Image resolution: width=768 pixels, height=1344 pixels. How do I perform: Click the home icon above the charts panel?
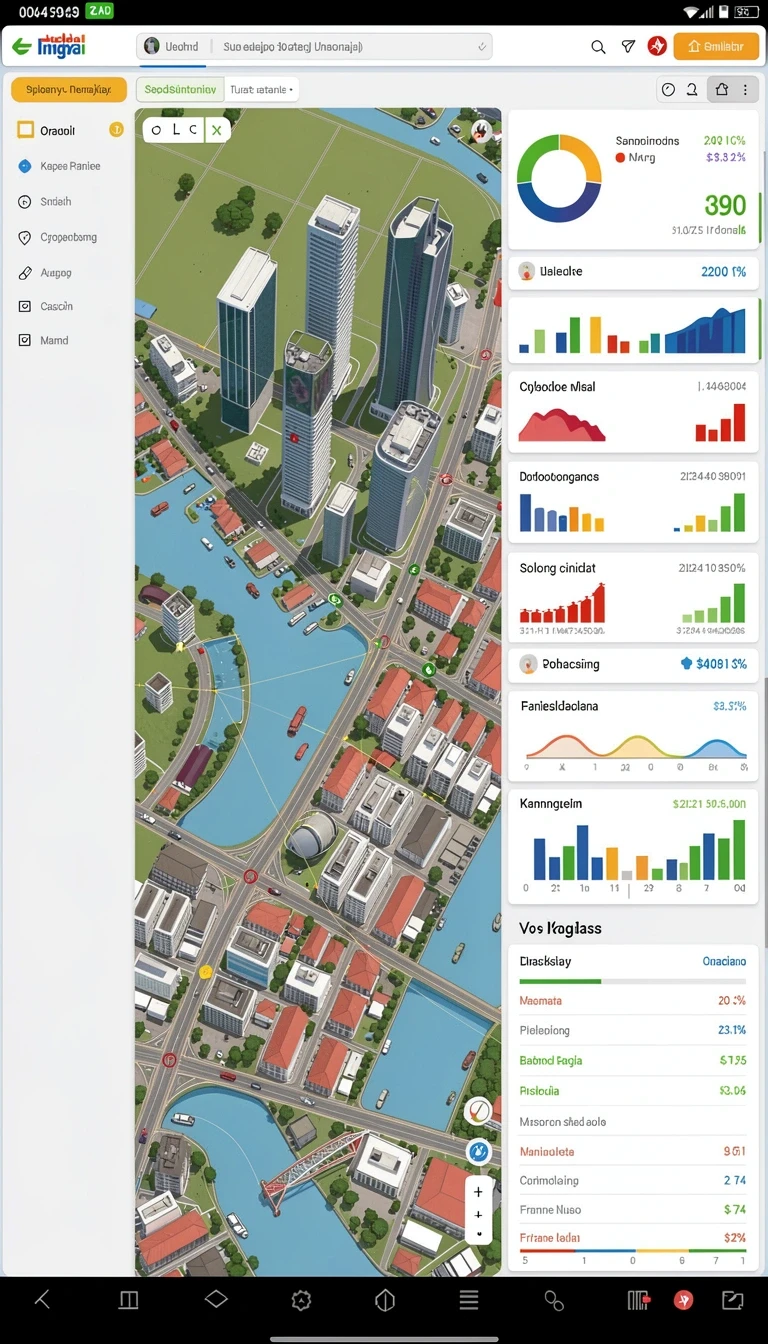coord(721,90)
